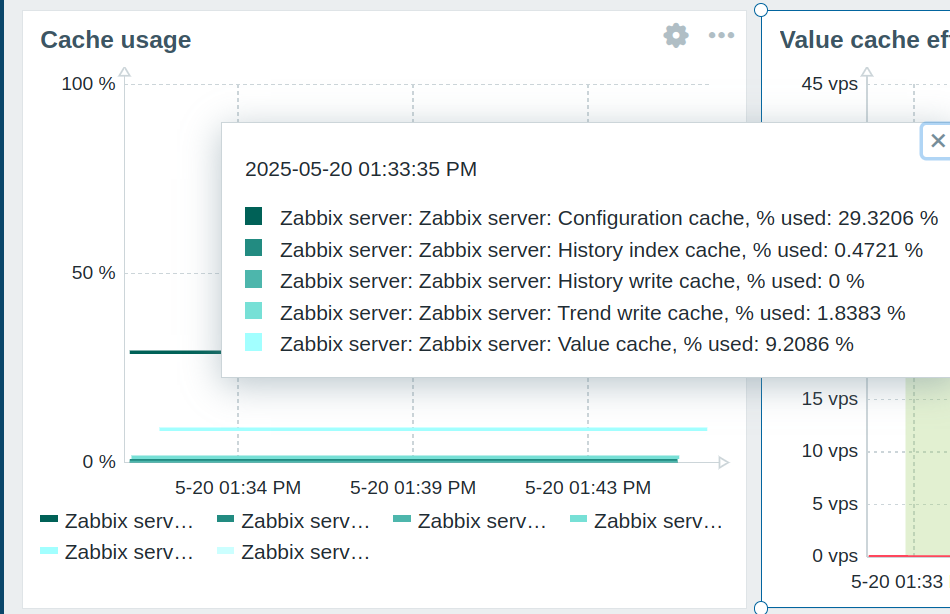950x614 pixels.
Task: Close the graph values tooltip popup
Action: coord(937,141)
